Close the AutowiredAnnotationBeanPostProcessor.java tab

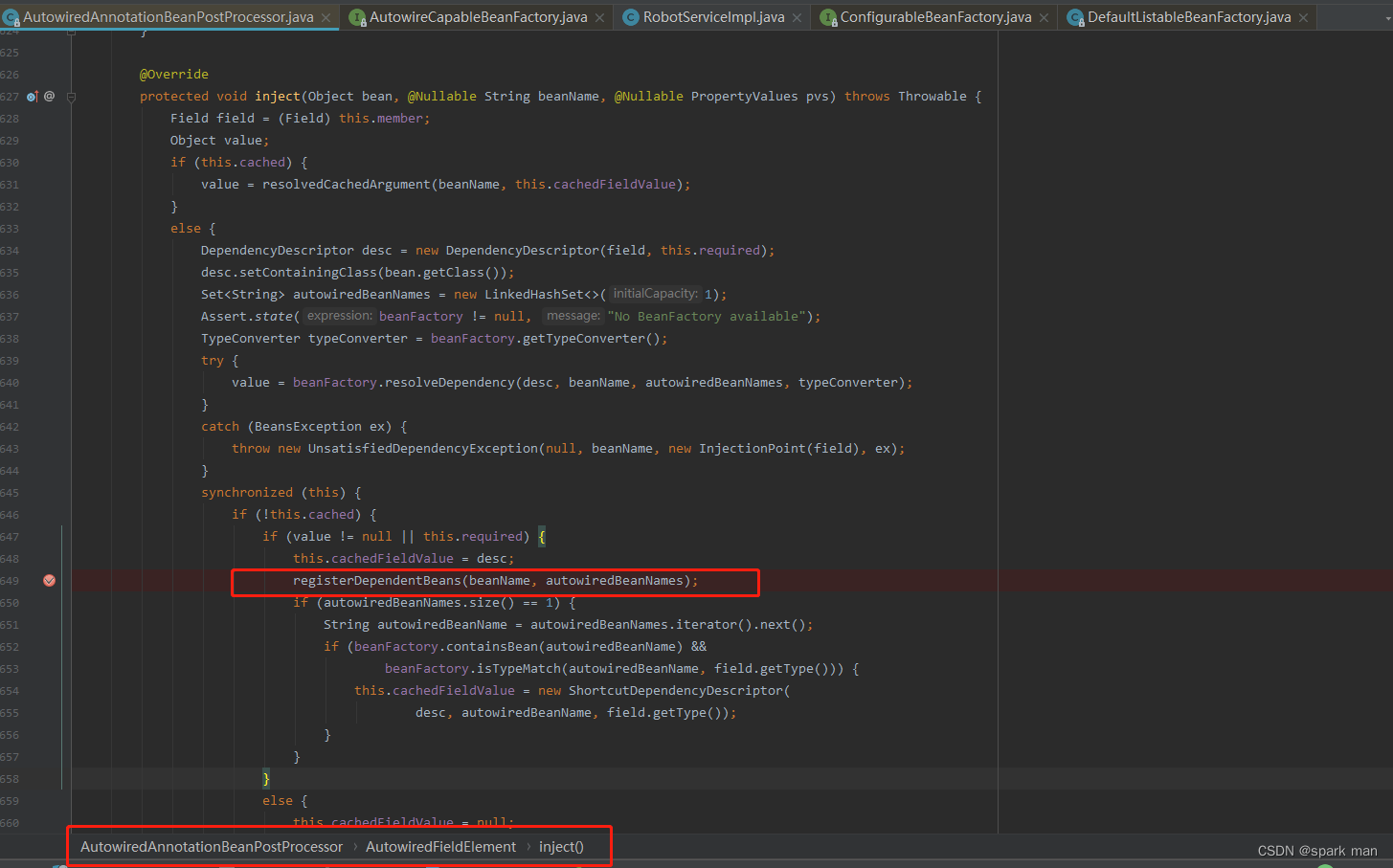point(326,17)
